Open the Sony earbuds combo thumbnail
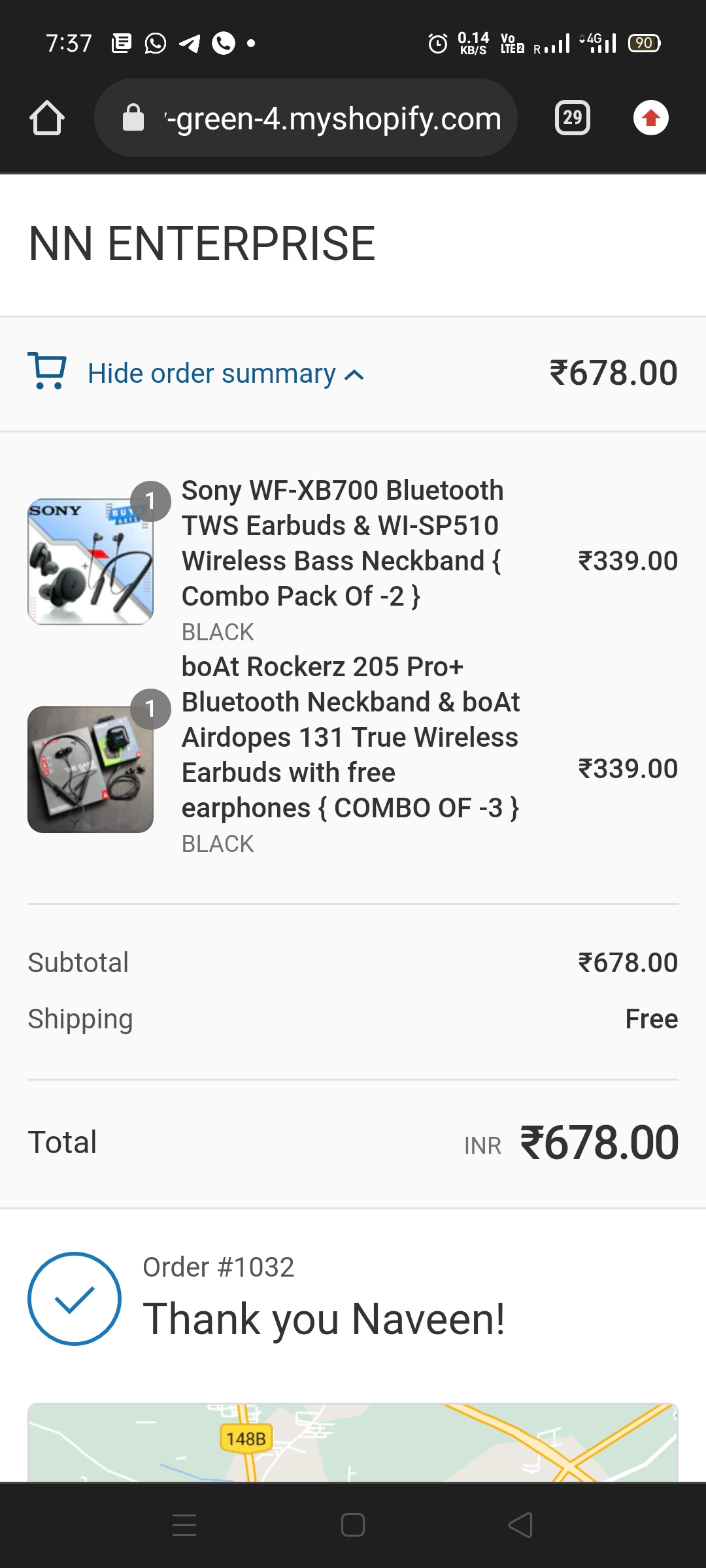Screen dimensions: 706x1568 [90, 562]
